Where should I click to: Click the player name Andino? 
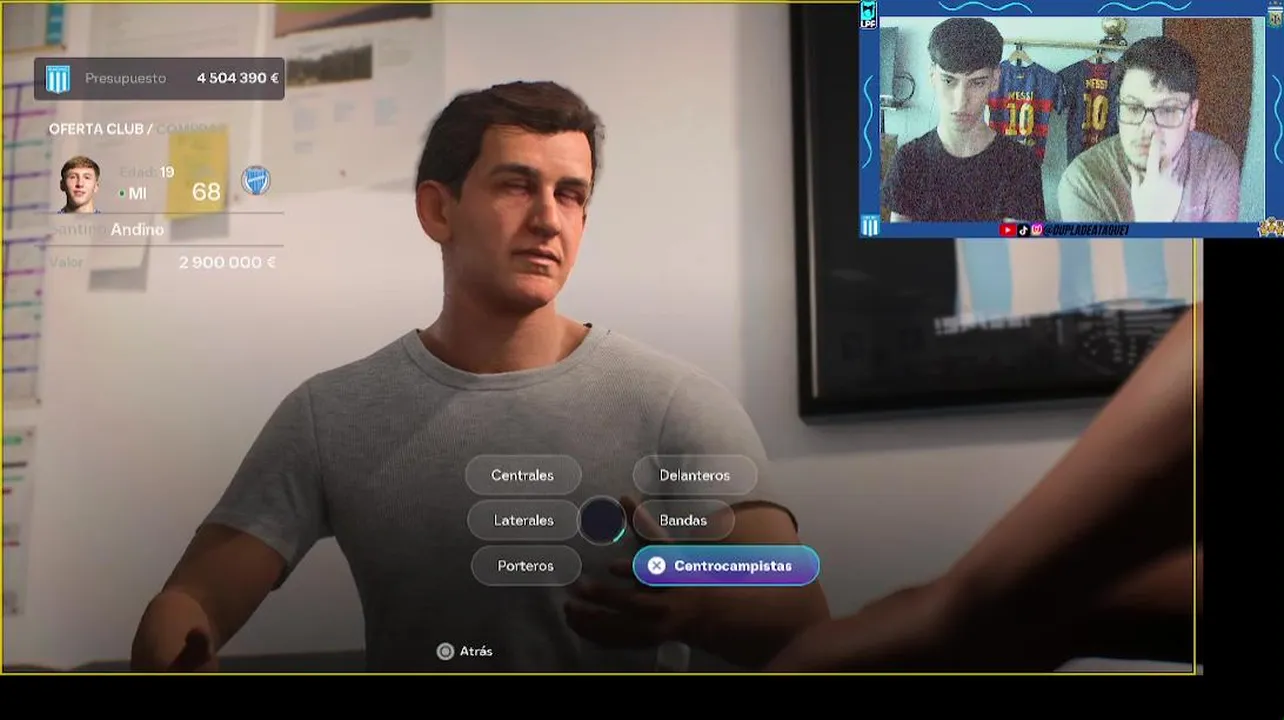137,230
